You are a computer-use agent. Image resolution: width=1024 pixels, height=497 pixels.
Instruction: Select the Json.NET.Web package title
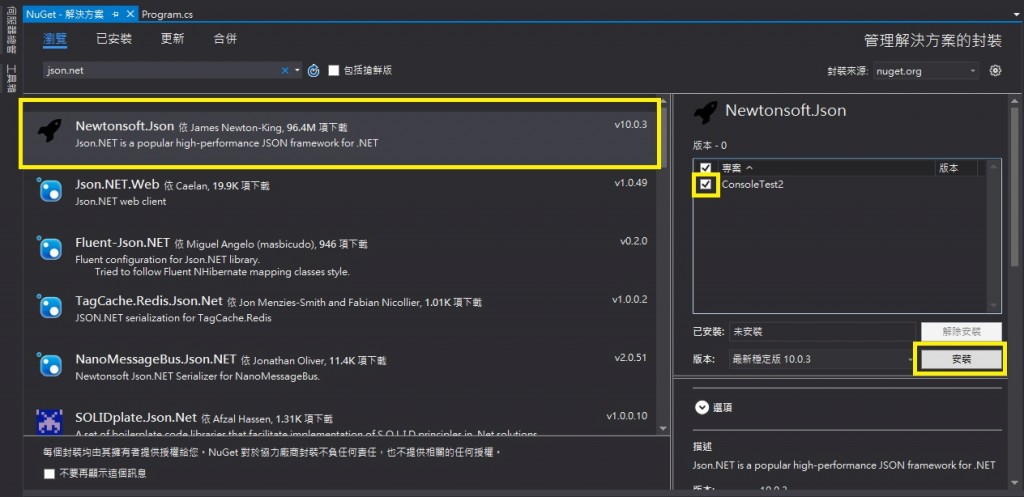116,184
